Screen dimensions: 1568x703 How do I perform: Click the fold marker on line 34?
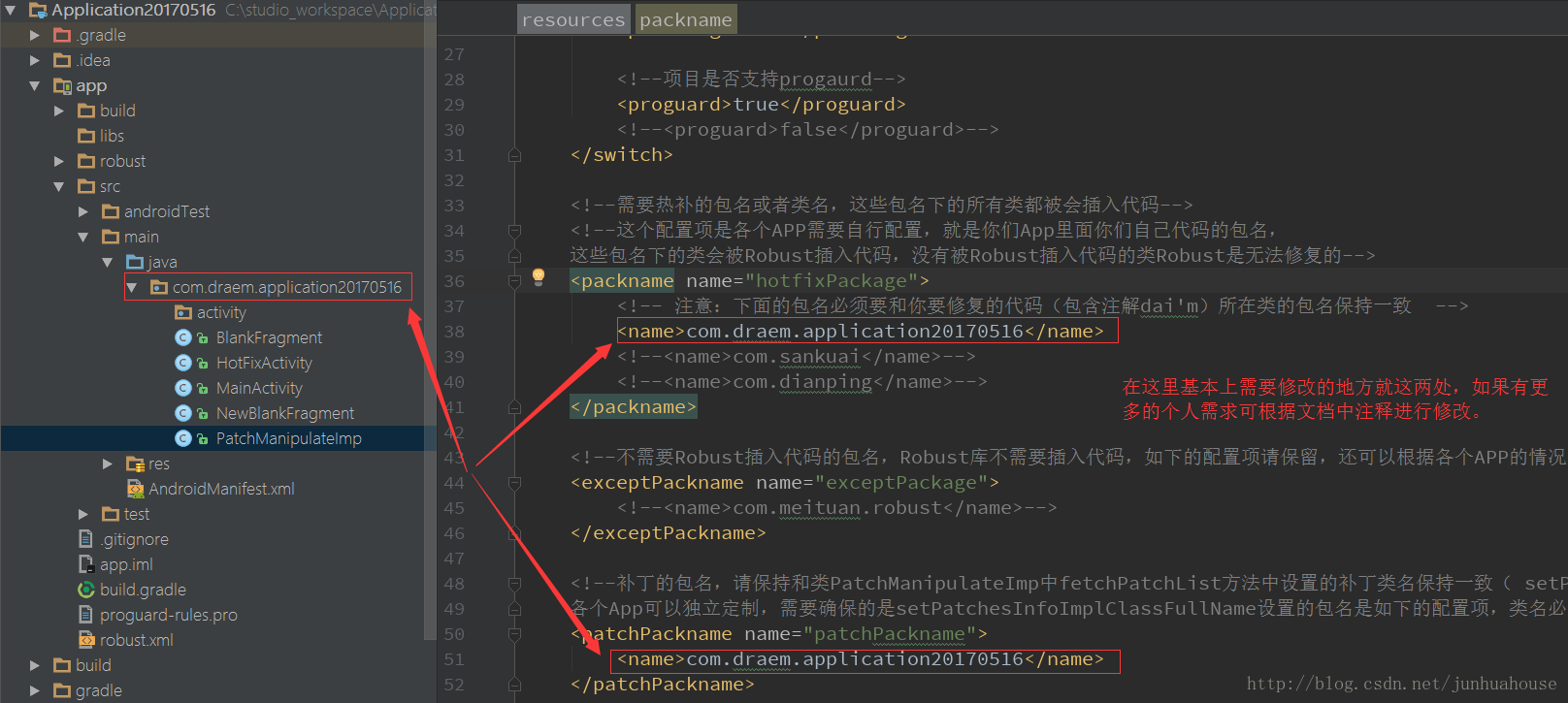point(514,231)
